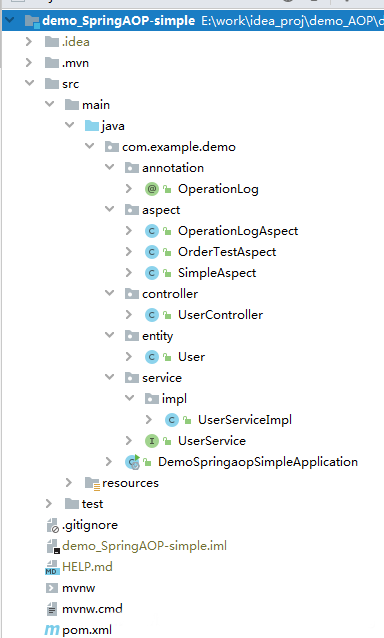
Task: Click the resources folder icon
Action: pyautogui.click(x=92, y=483)
